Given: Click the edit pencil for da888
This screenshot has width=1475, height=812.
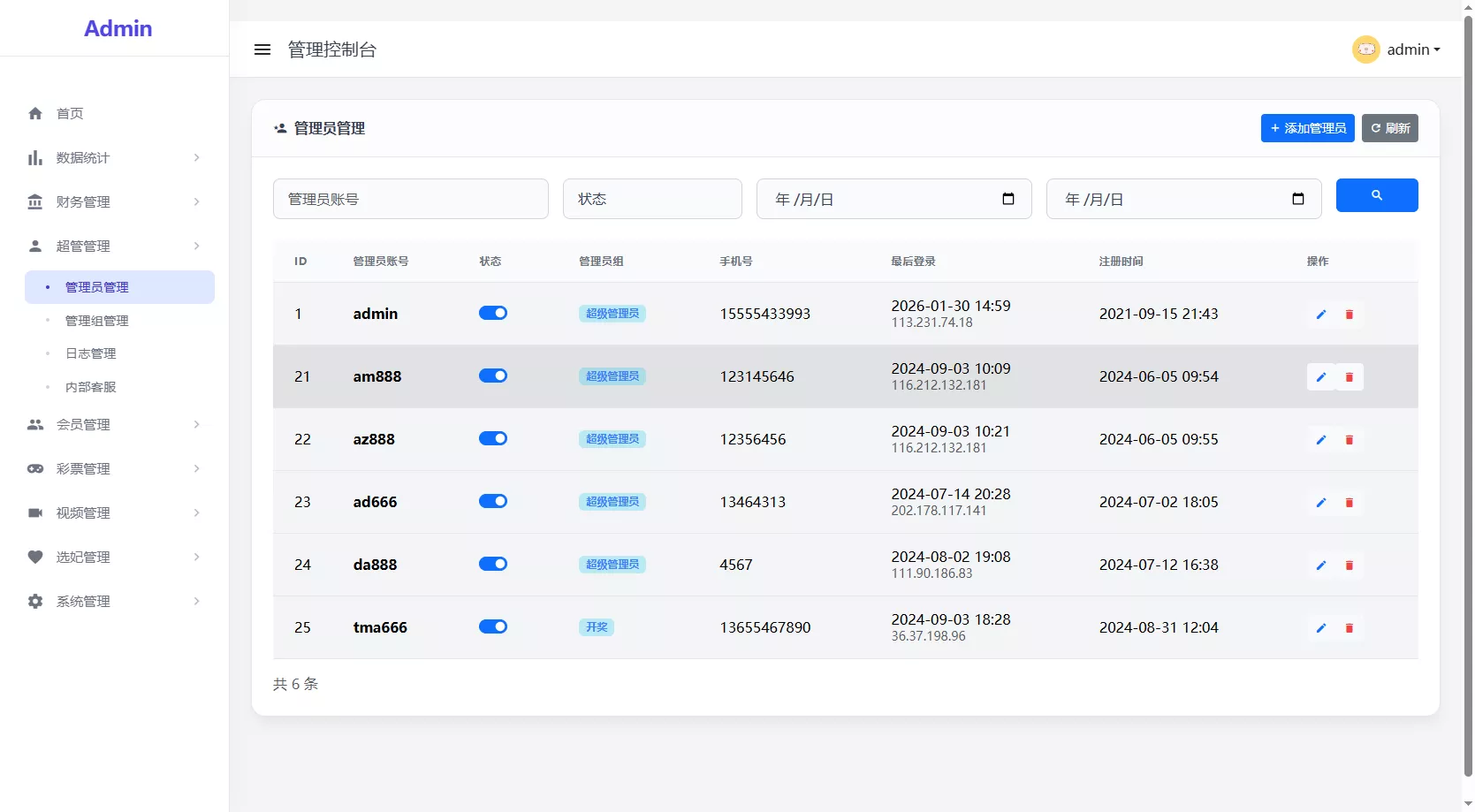Looking at the screenshot, I should [1320, 565].
